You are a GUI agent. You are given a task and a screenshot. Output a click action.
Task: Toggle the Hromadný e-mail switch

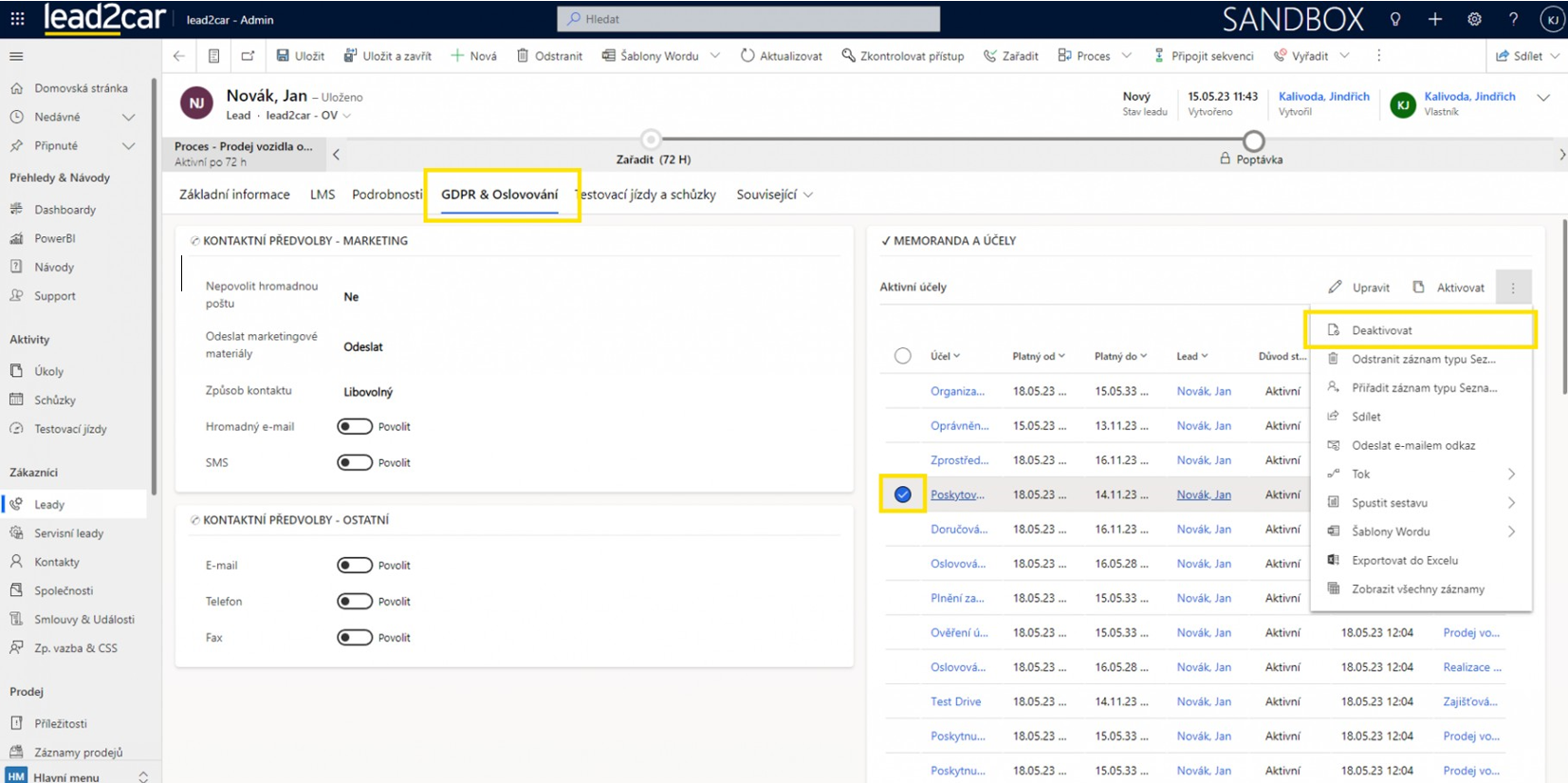pos(355,427)
